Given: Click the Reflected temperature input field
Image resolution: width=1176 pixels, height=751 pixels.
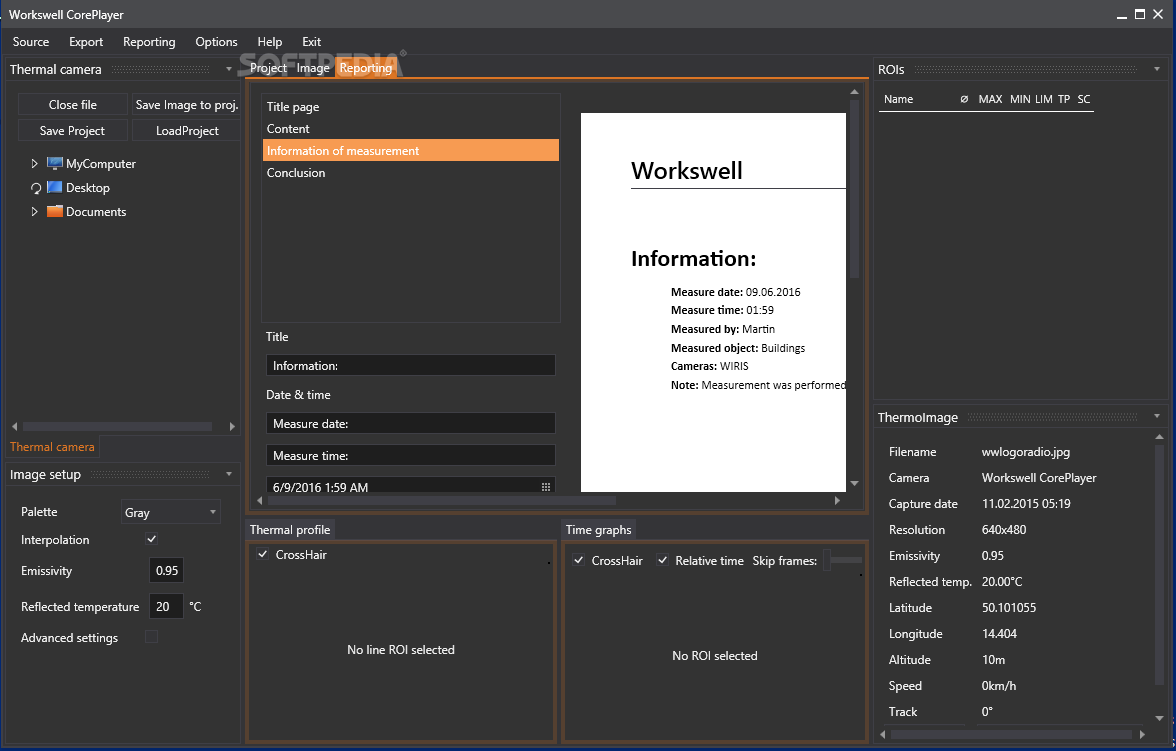Looking at the screenshot, I should pos(166,606).
